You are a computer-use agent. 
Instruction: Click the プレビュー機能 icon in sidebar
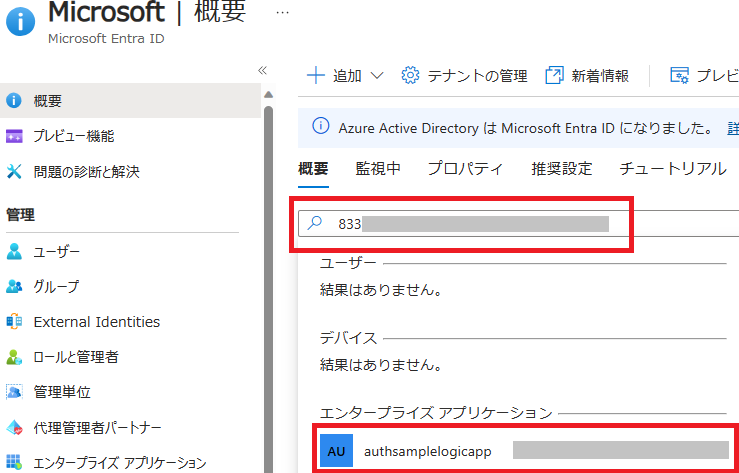pos(14,136)
